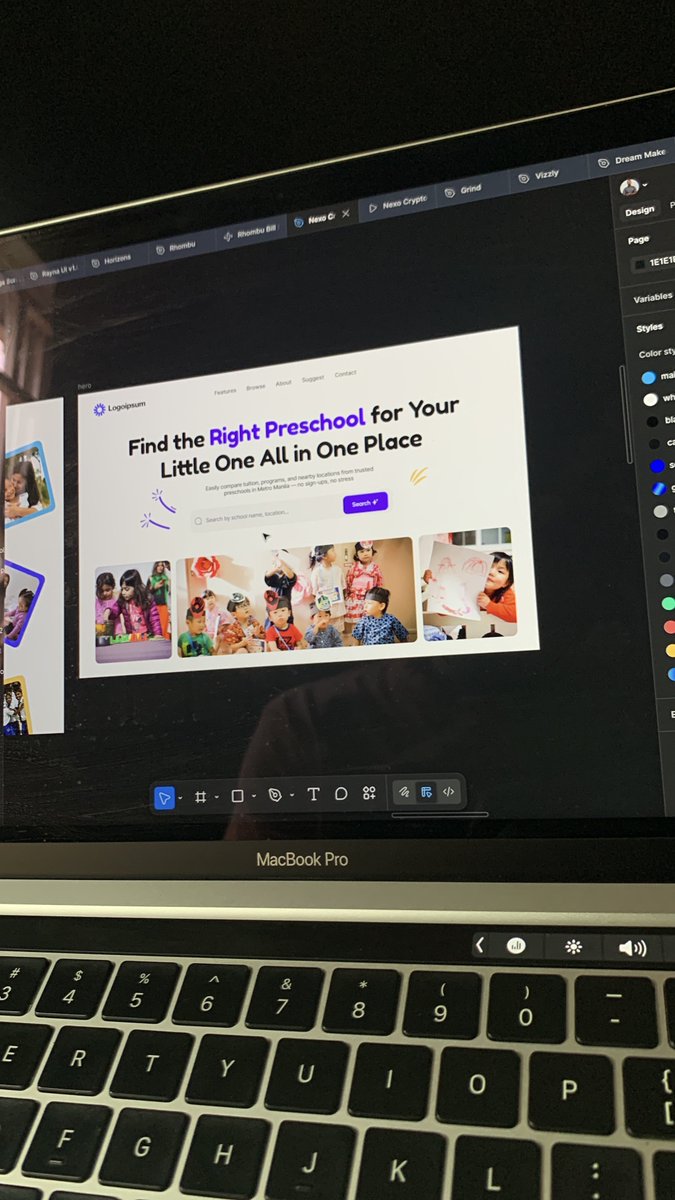675x1200 pixels.
Task: Select the Text tool
Action: [313, 794]
